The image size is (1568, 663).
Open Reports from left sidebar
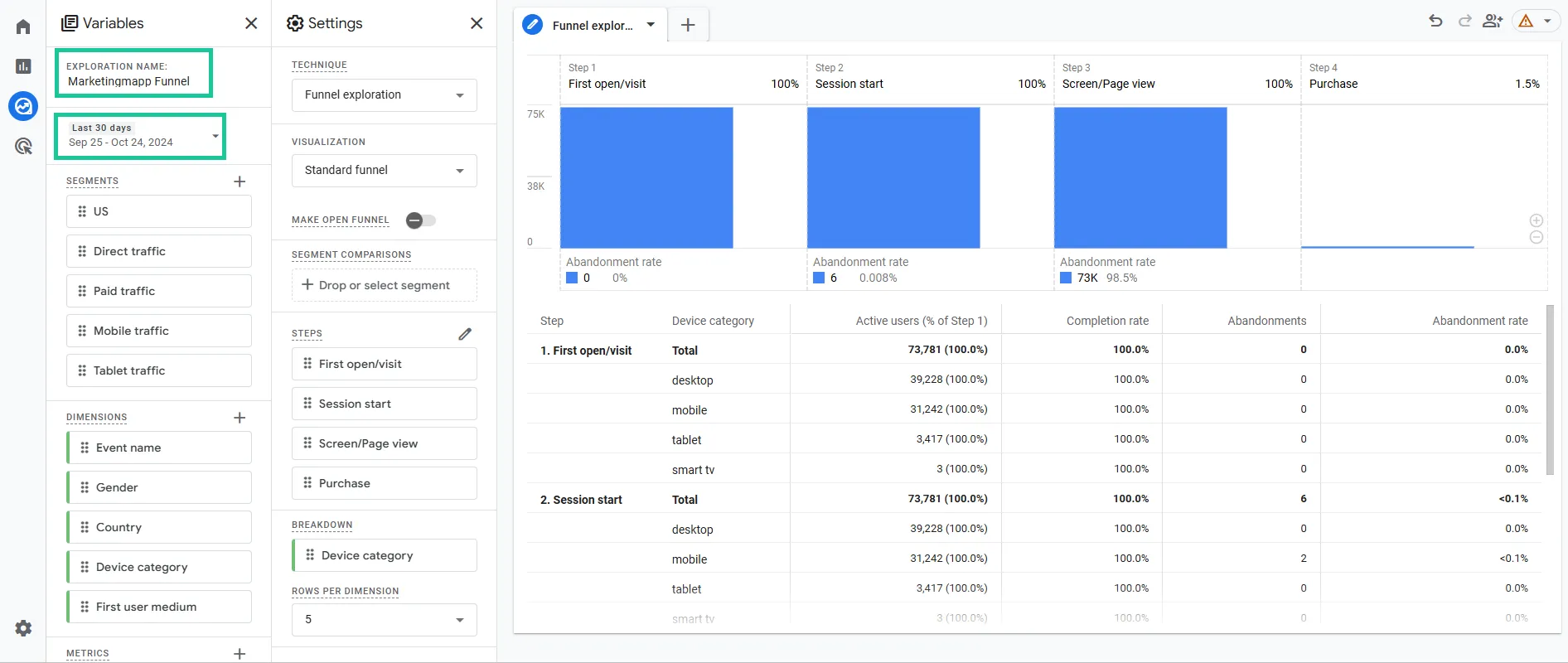tap(23, 66)
